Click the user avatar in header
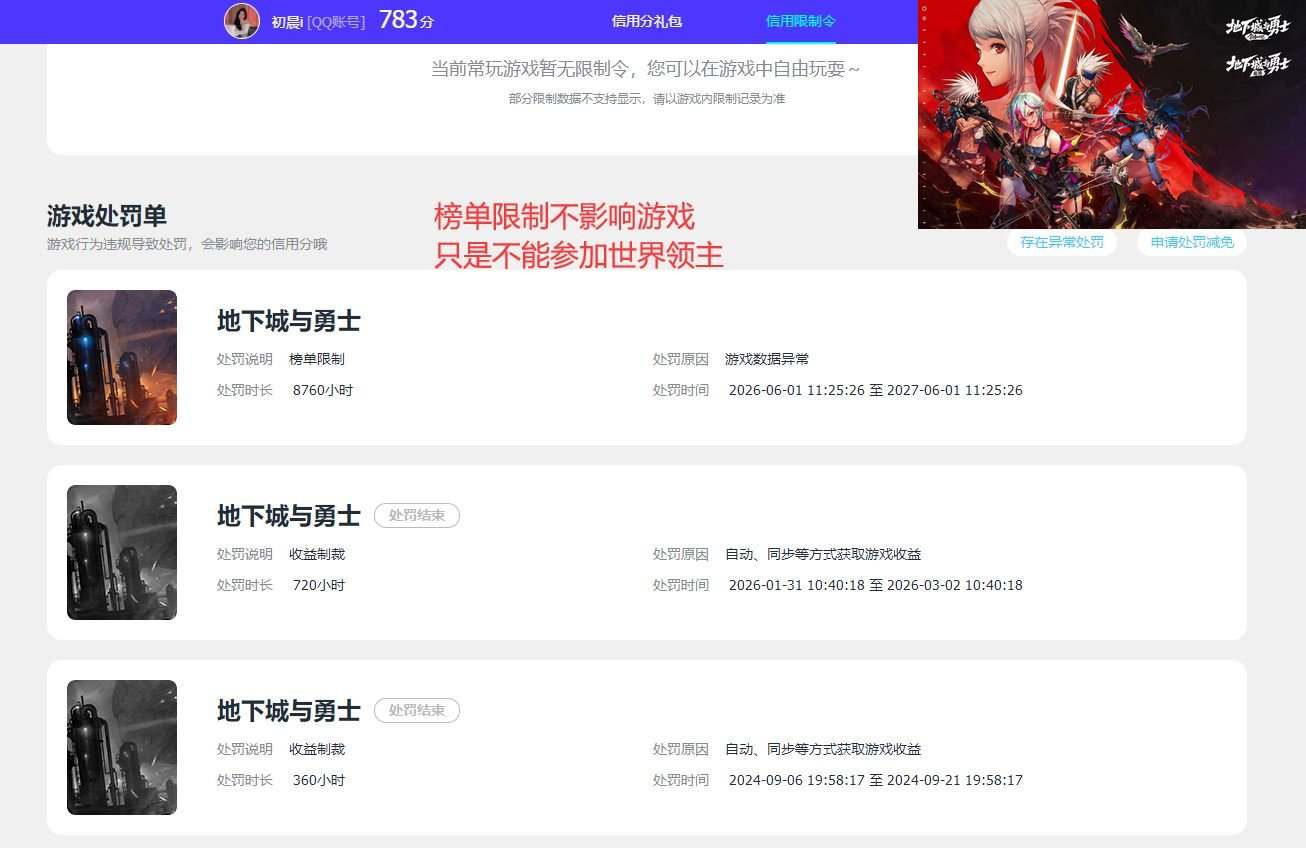This screenshot has height=848, width=1306. coord(242,21)
